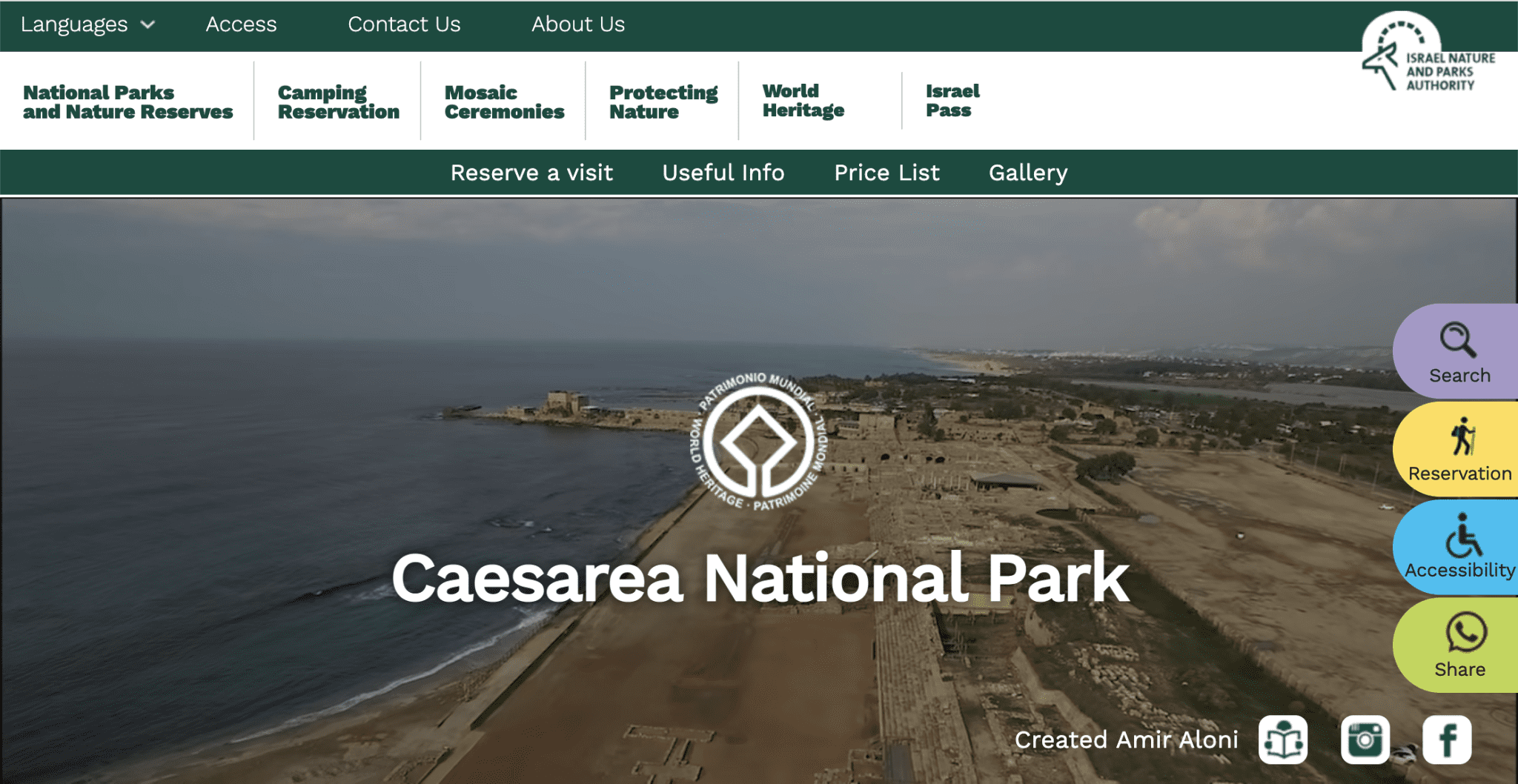Click the accessible reading icon near Facebook
1518x784 pixels.
1284,738
